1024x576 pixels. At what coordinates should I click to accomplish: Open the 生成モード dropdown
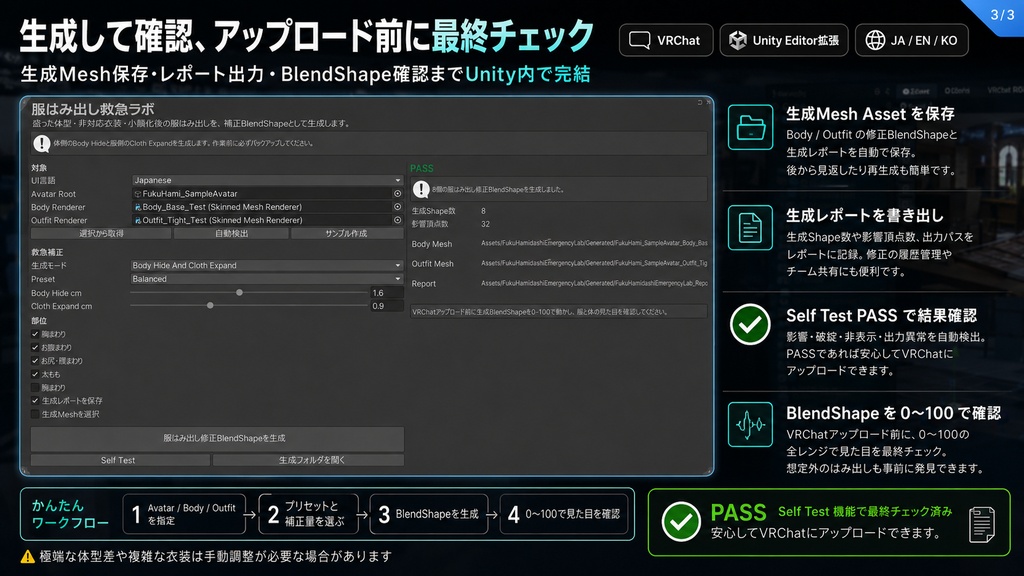(x=267, y=265)
